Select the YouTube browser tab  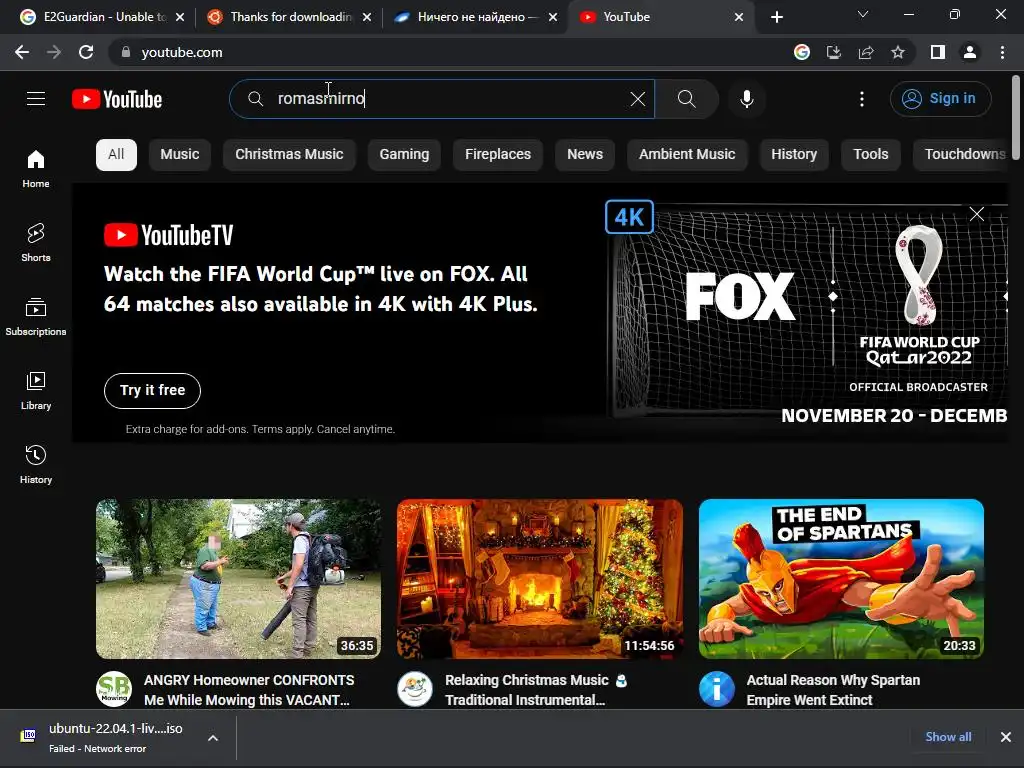tap(660, 17)
